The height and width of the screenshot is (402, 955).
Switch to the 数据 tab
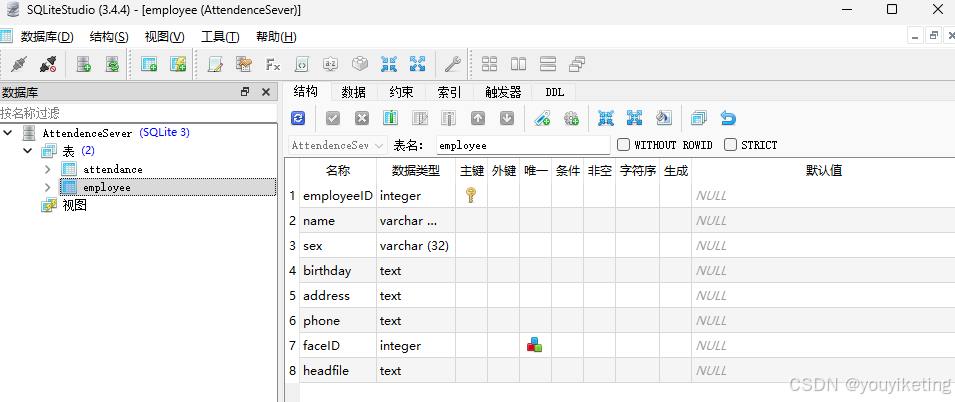[353, 92]
